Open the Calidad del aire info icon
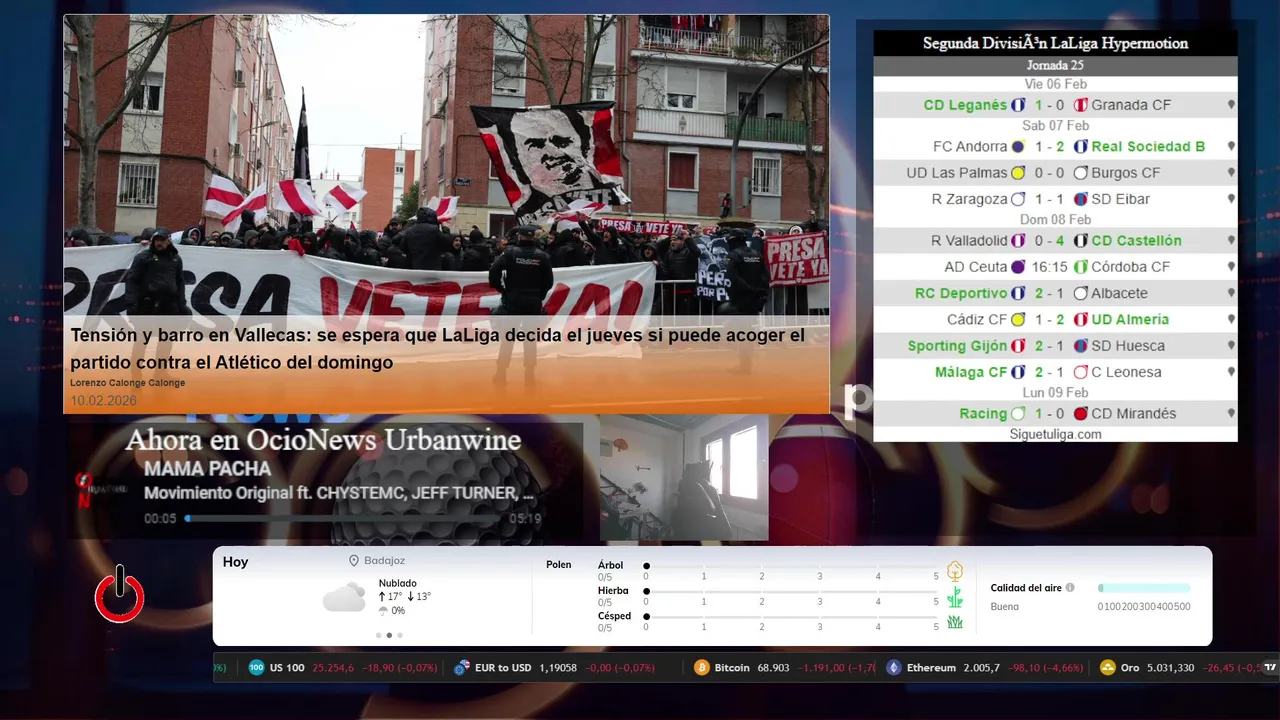This screenshot has width=1280, height=720. [x=1070, y=588]
